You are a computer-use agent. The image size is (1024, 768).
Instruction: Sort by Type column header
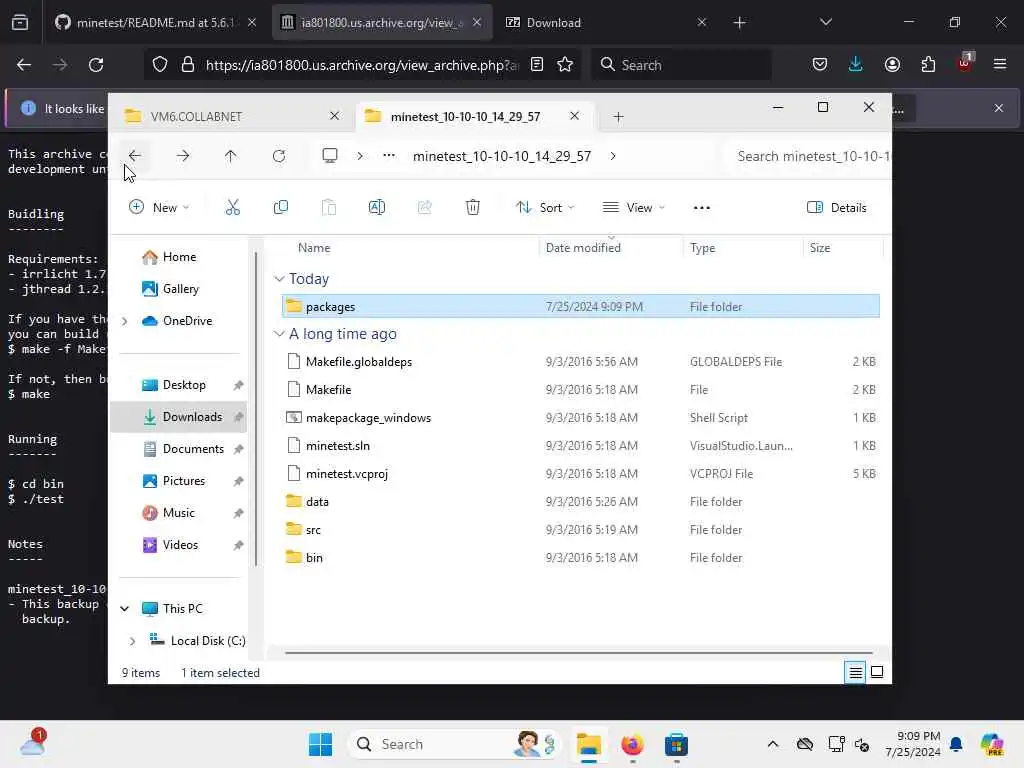point(703,248)
